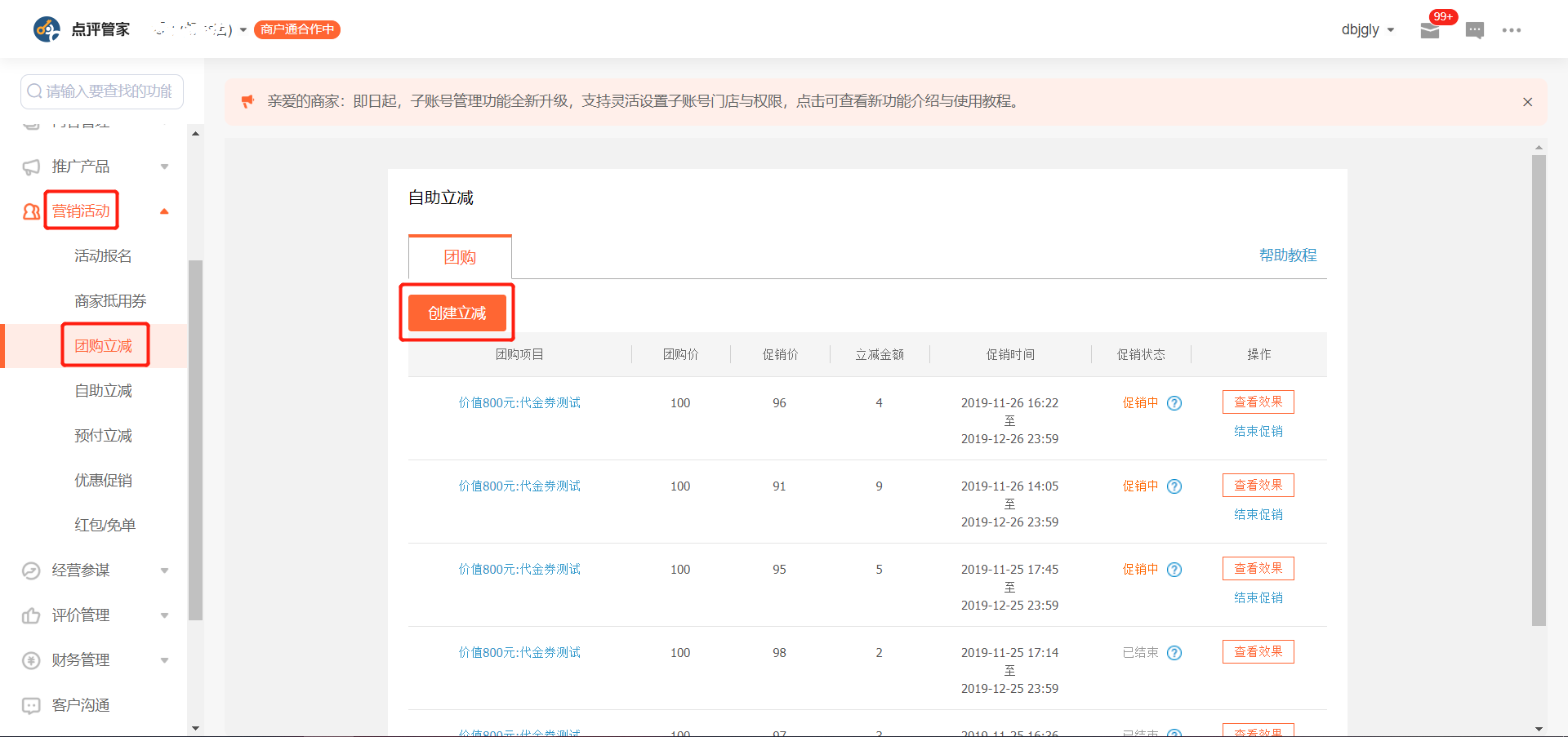This screenshot has height=737, width=1568.
Task: Open 价值800元:代金券测试 link priced 95
Action: 519,570
